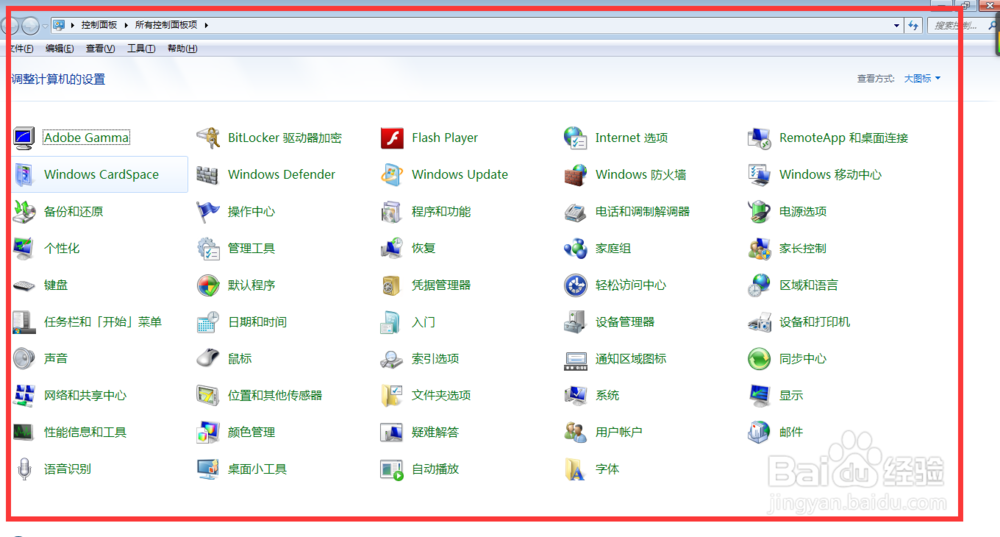The width and height of the screenshot is (1000, 537).
Task: Open the 轻松访问中心 link
Action: pyautogui.click(x=630, y=285)
